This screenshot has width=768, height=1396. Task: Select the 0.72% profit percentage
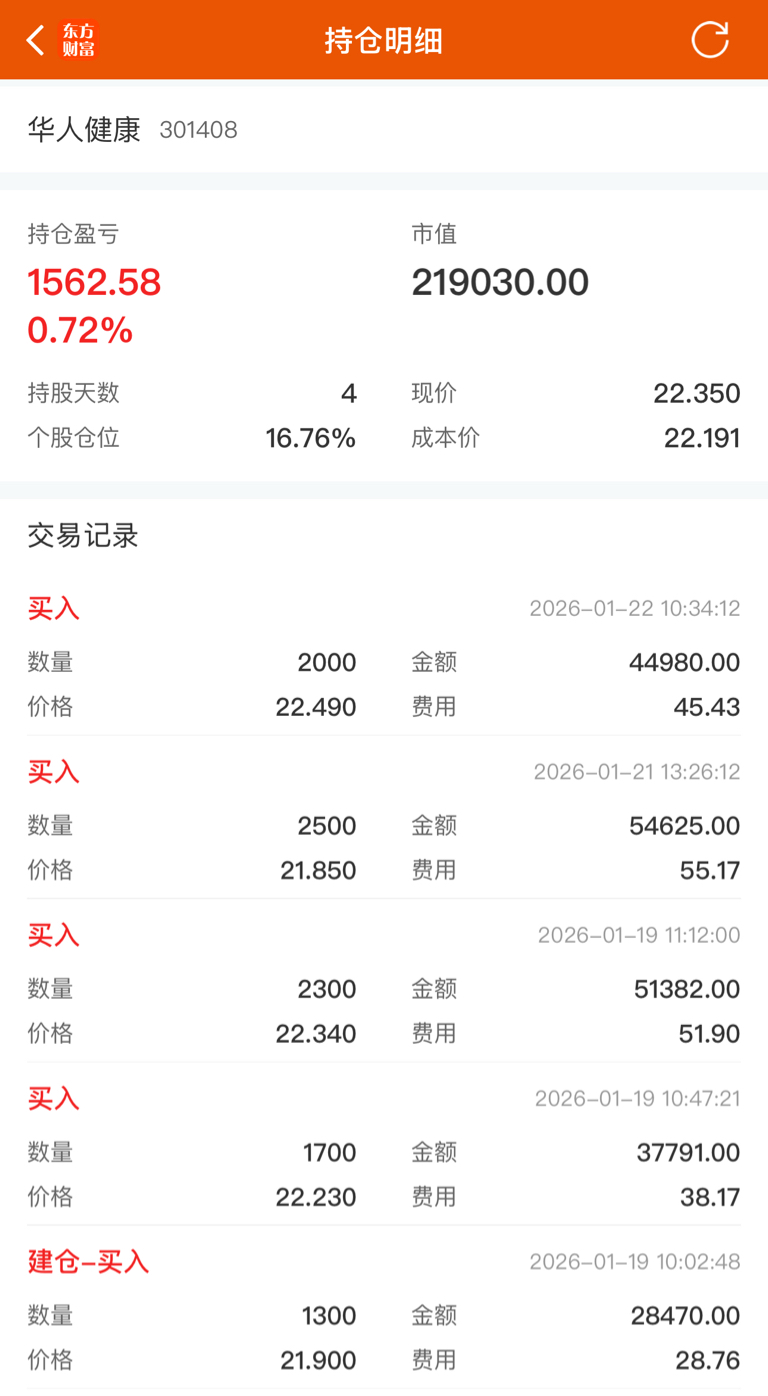(80, 331)
